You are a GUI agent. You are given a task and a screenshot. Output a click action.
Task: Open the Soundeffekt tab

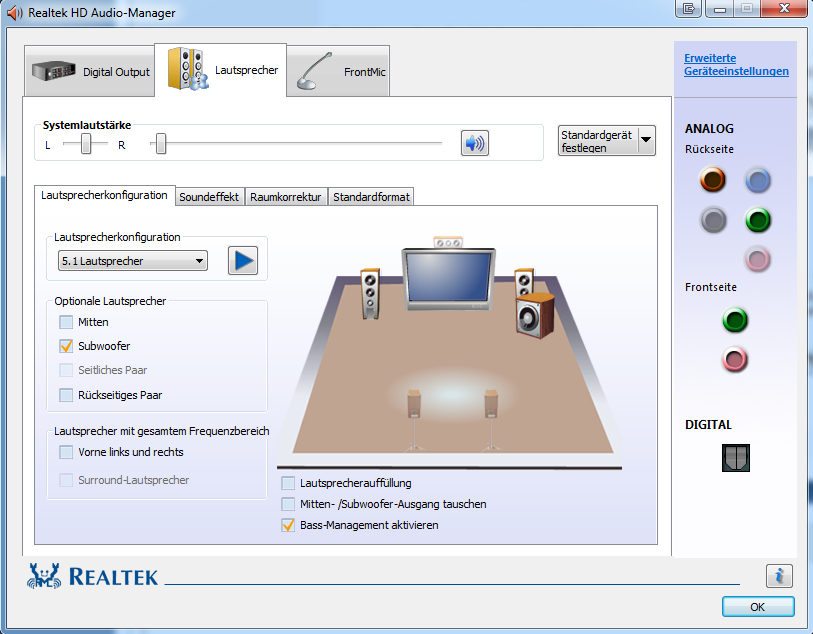pos(209,197)
